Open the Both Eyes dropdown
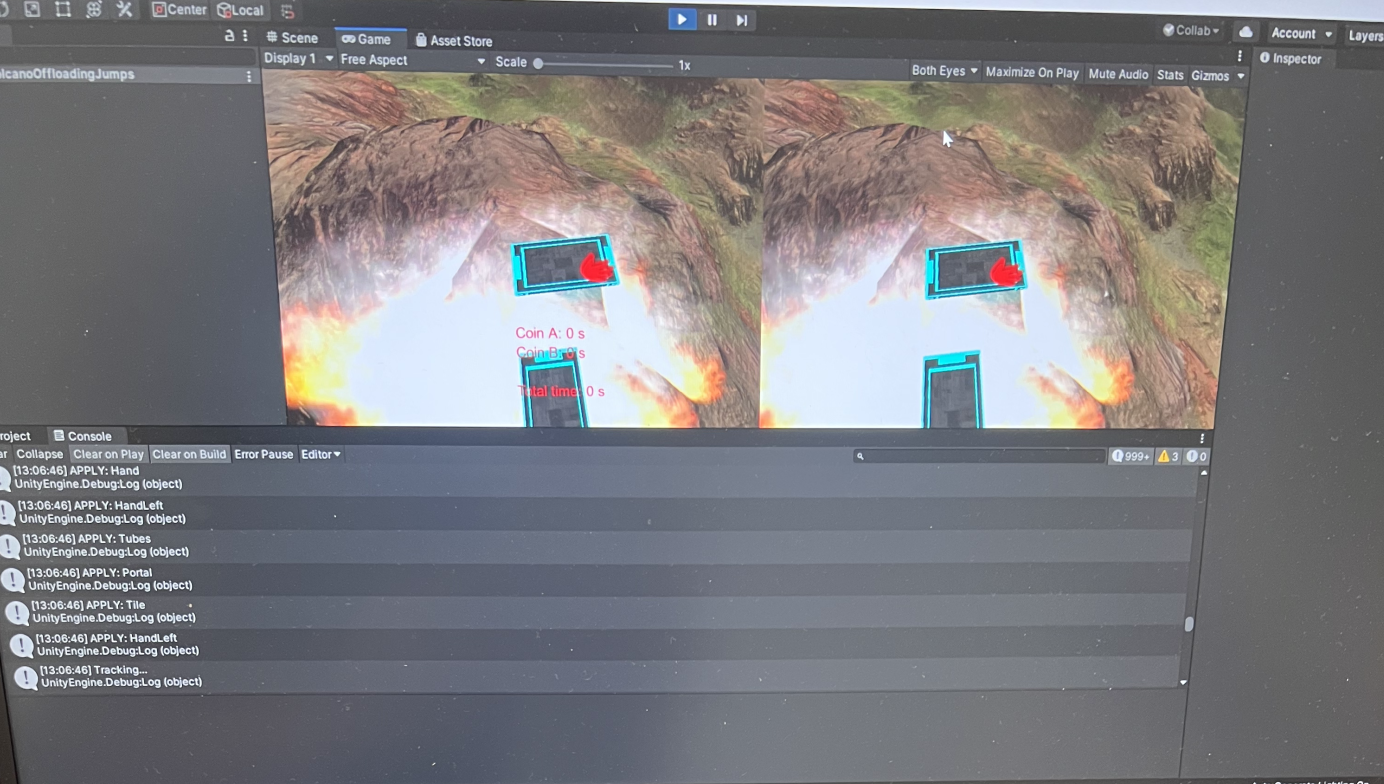Image resolution: width=1384 pixels, height=784 pixels. tap(944, 71)
